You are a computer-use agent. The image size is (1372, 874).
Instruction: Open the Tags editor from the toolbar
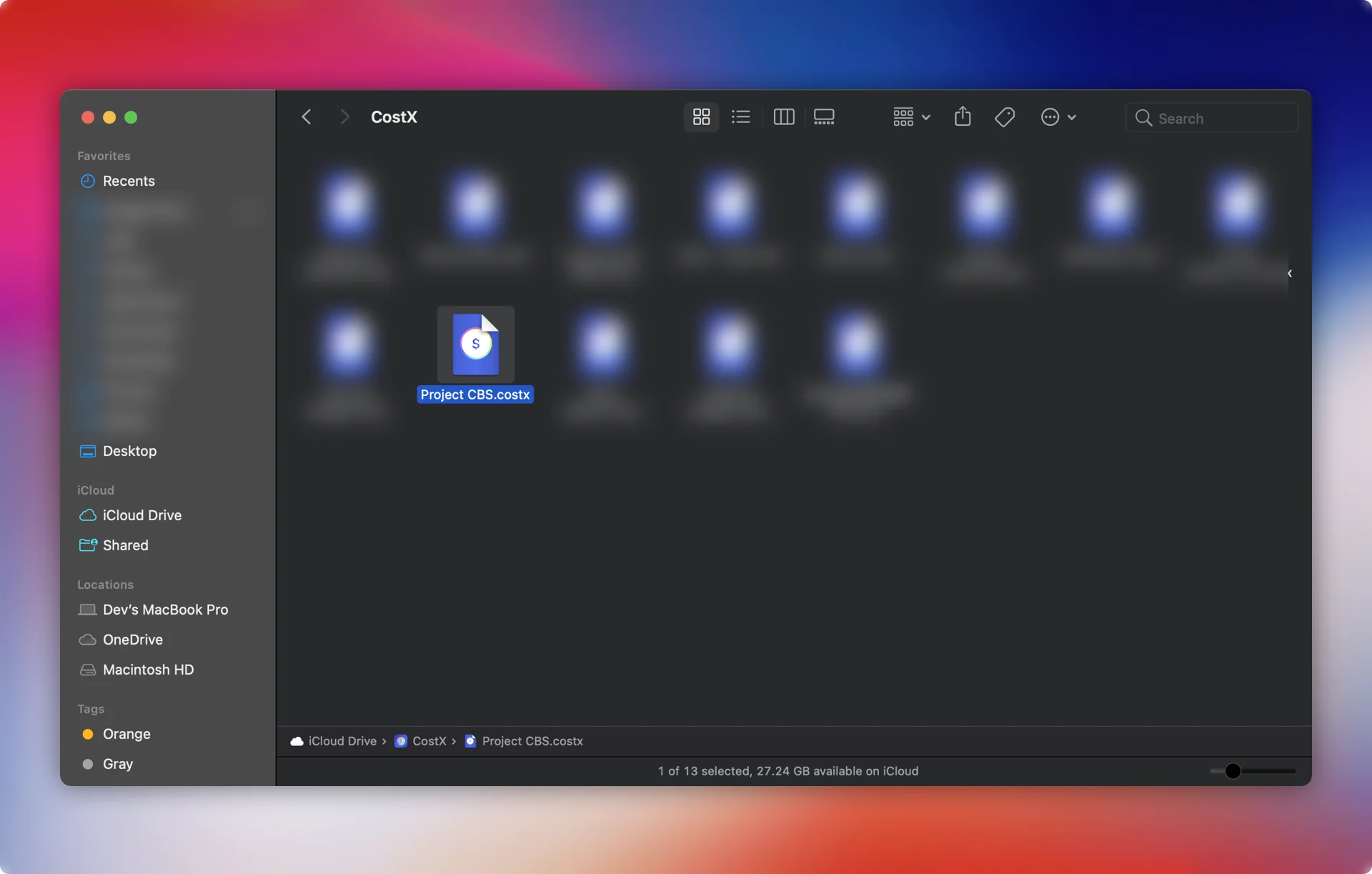coord(1004,116)
